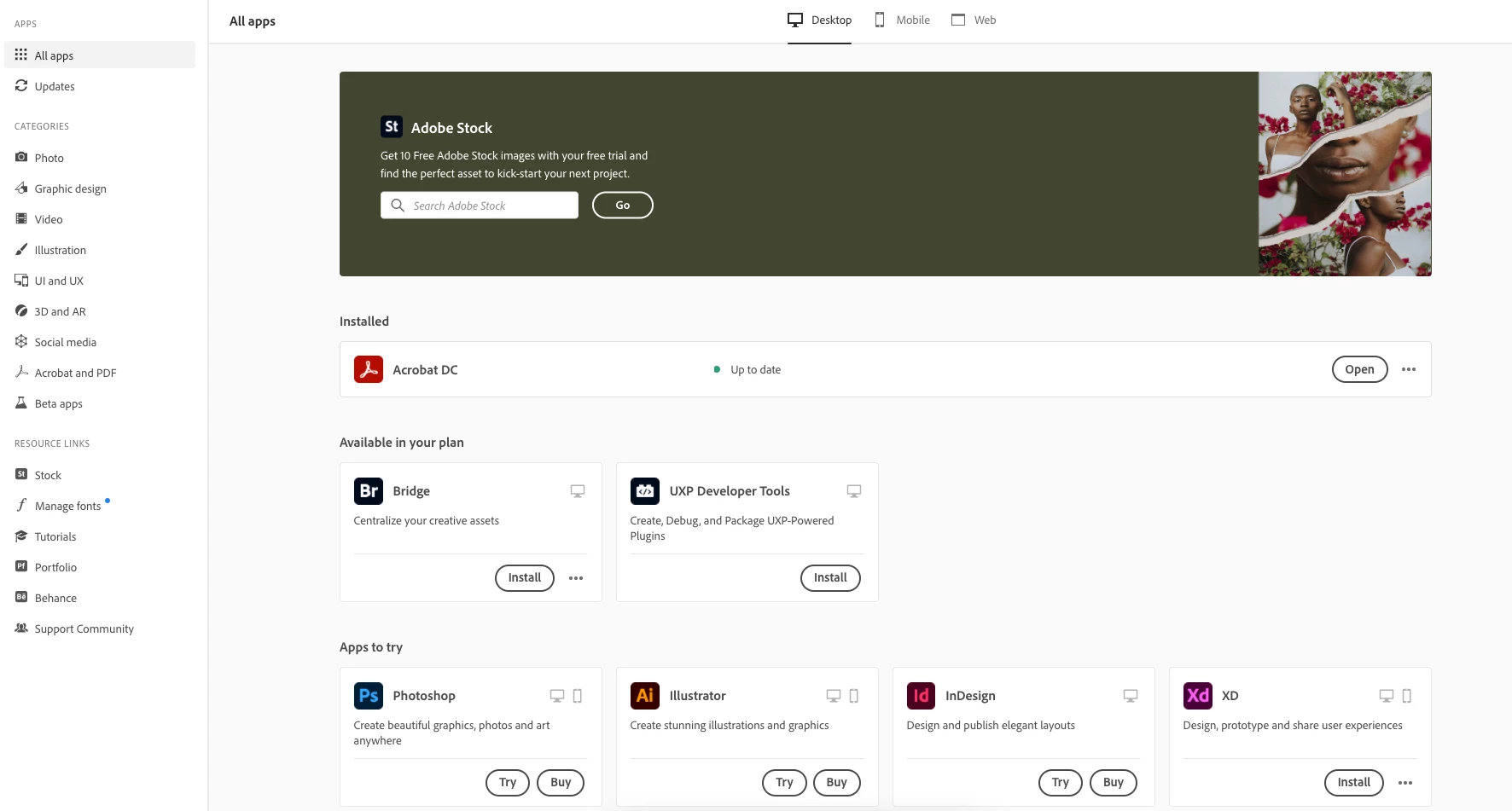Select All apps in the sidebar
Screen dimensions: 1512x811
[100, 55]
